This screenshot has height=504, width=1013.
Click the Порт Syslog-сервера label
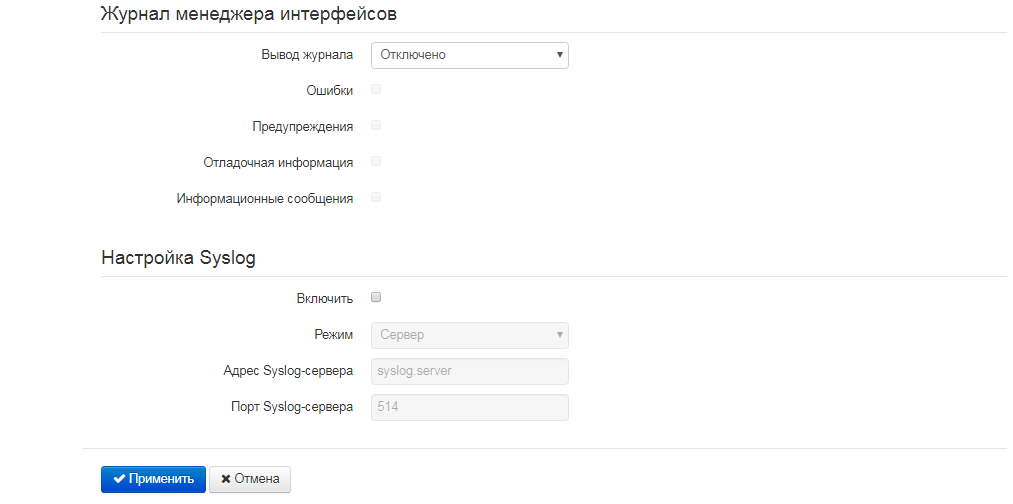point(291,407)
